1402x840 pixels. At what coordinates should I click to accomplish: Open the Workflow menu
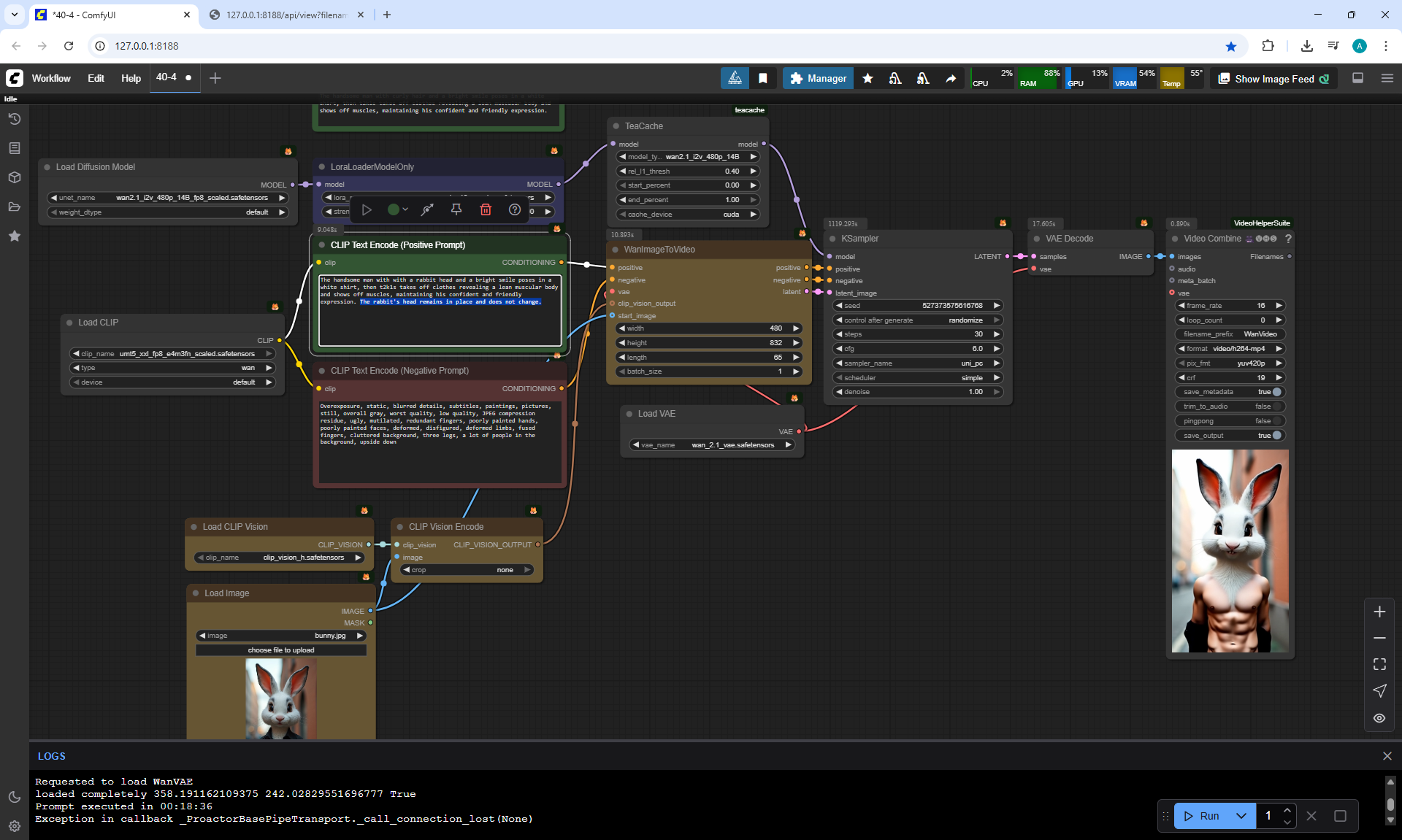click(51, 78)
